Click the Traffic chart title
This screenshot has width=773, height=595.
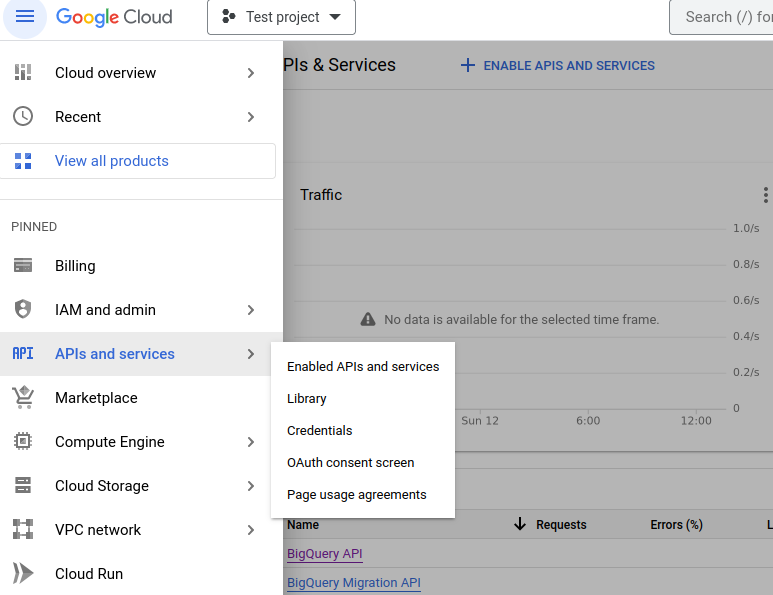click(x=321, y=195)
